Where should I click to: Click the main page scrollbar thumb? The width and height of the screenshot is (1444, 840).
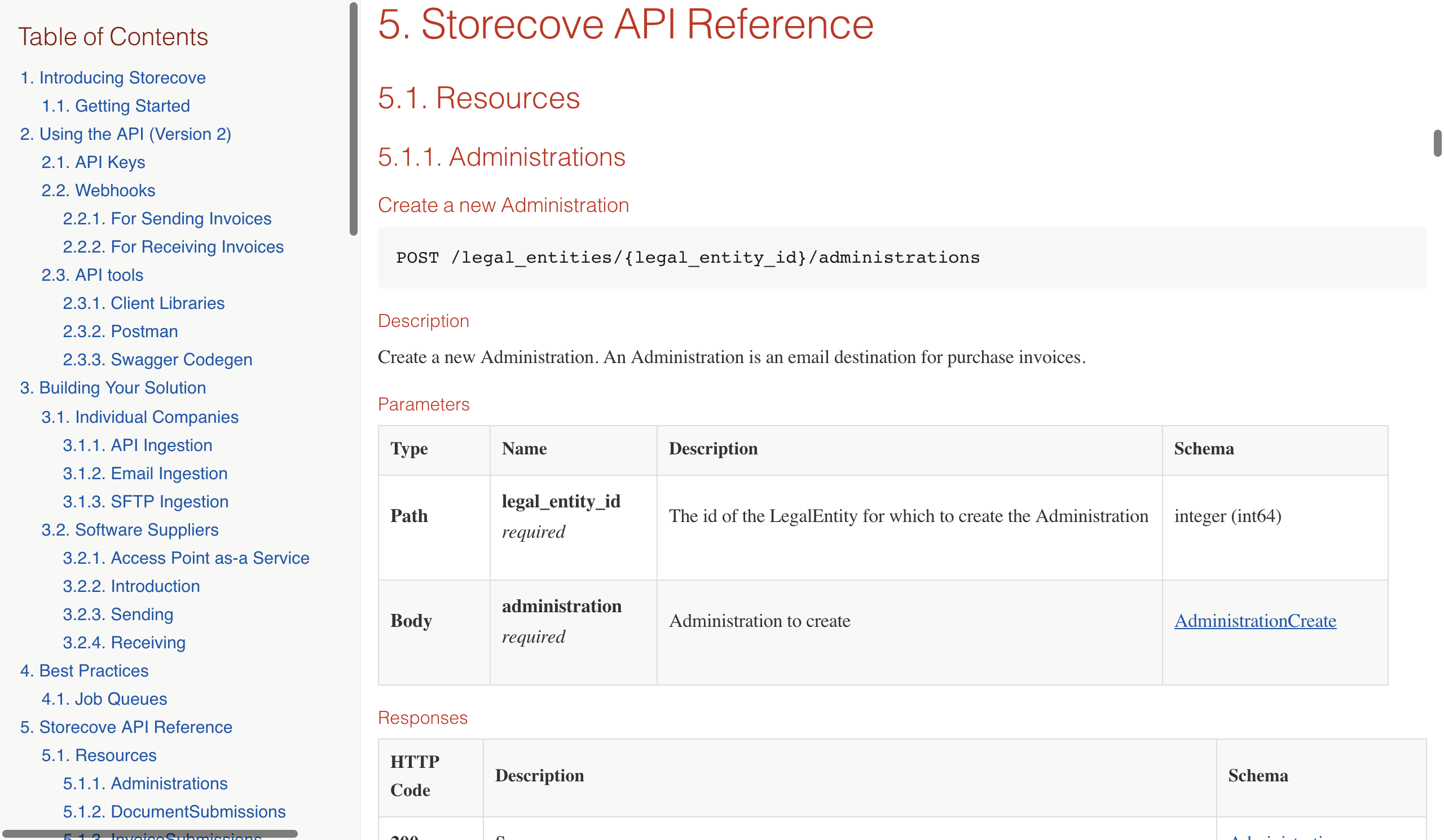[1437, 143]
